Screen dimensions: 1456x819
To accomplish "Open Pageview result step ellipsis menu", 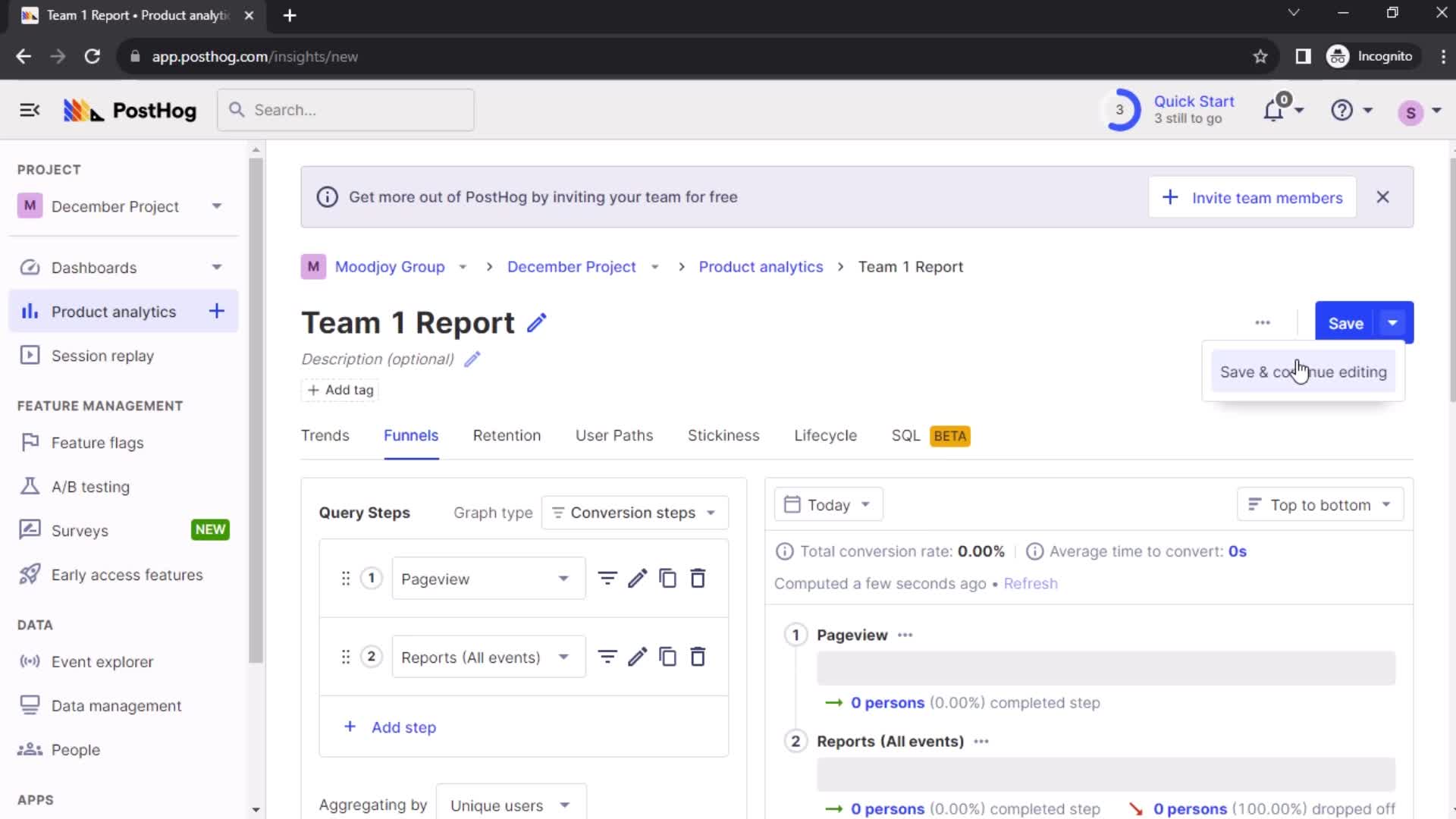I will (905, 635).
